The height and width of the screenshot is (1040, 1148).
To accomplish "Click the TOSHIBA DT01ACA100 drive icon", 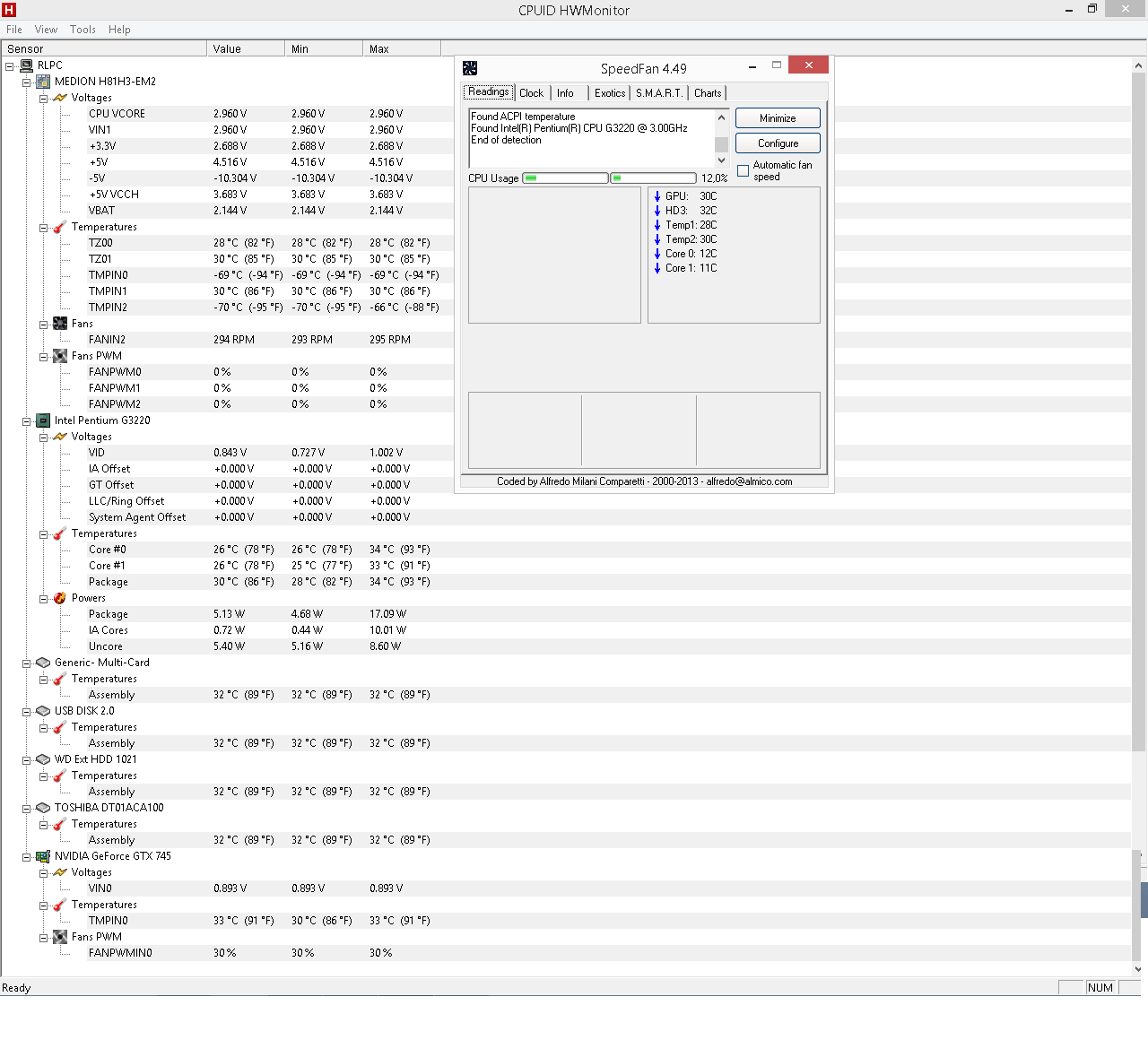I will (x=43, y=808).
